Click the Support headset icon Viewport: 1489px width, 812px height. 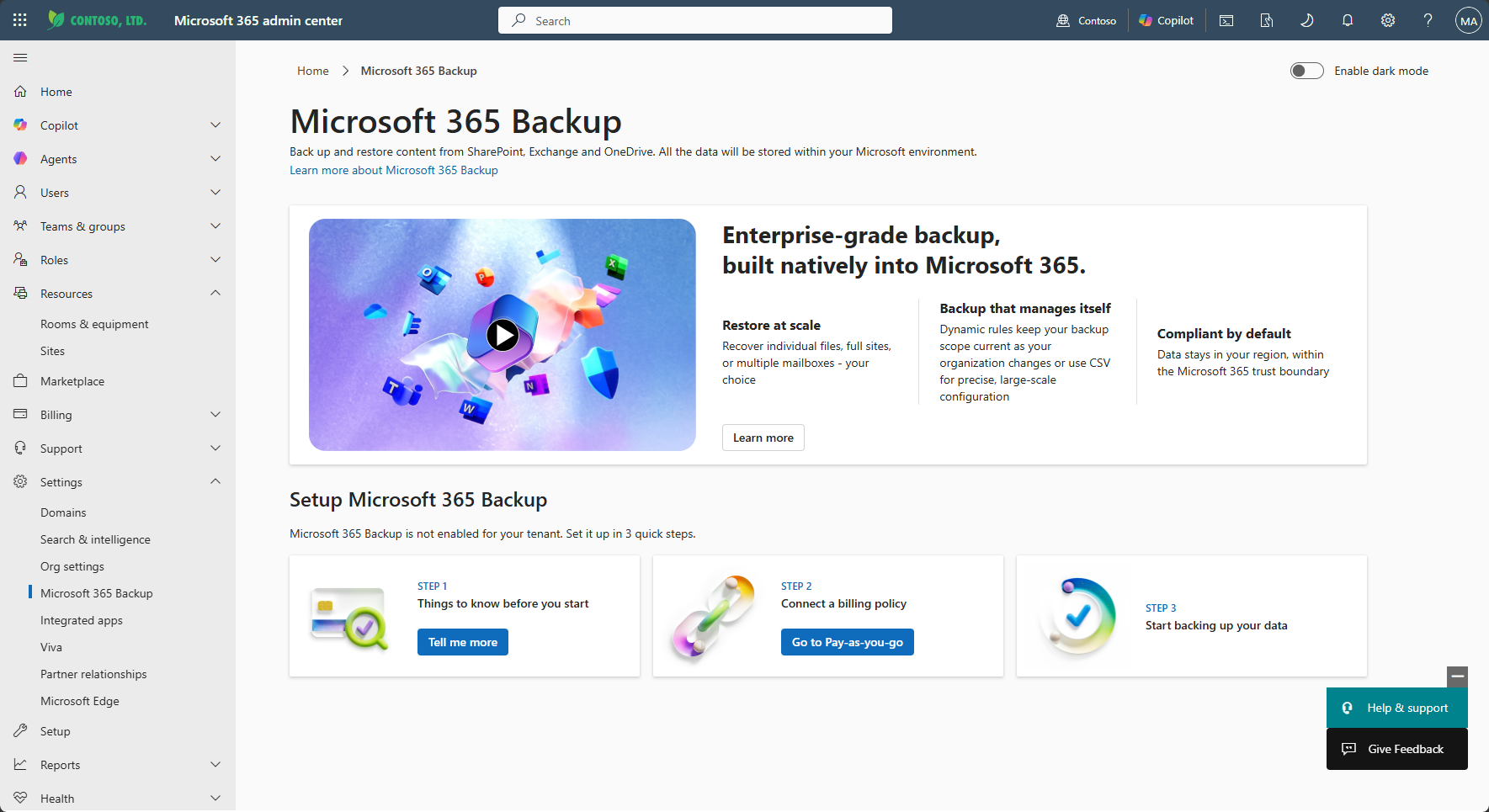pyautogui.click(x=20, y=448)
